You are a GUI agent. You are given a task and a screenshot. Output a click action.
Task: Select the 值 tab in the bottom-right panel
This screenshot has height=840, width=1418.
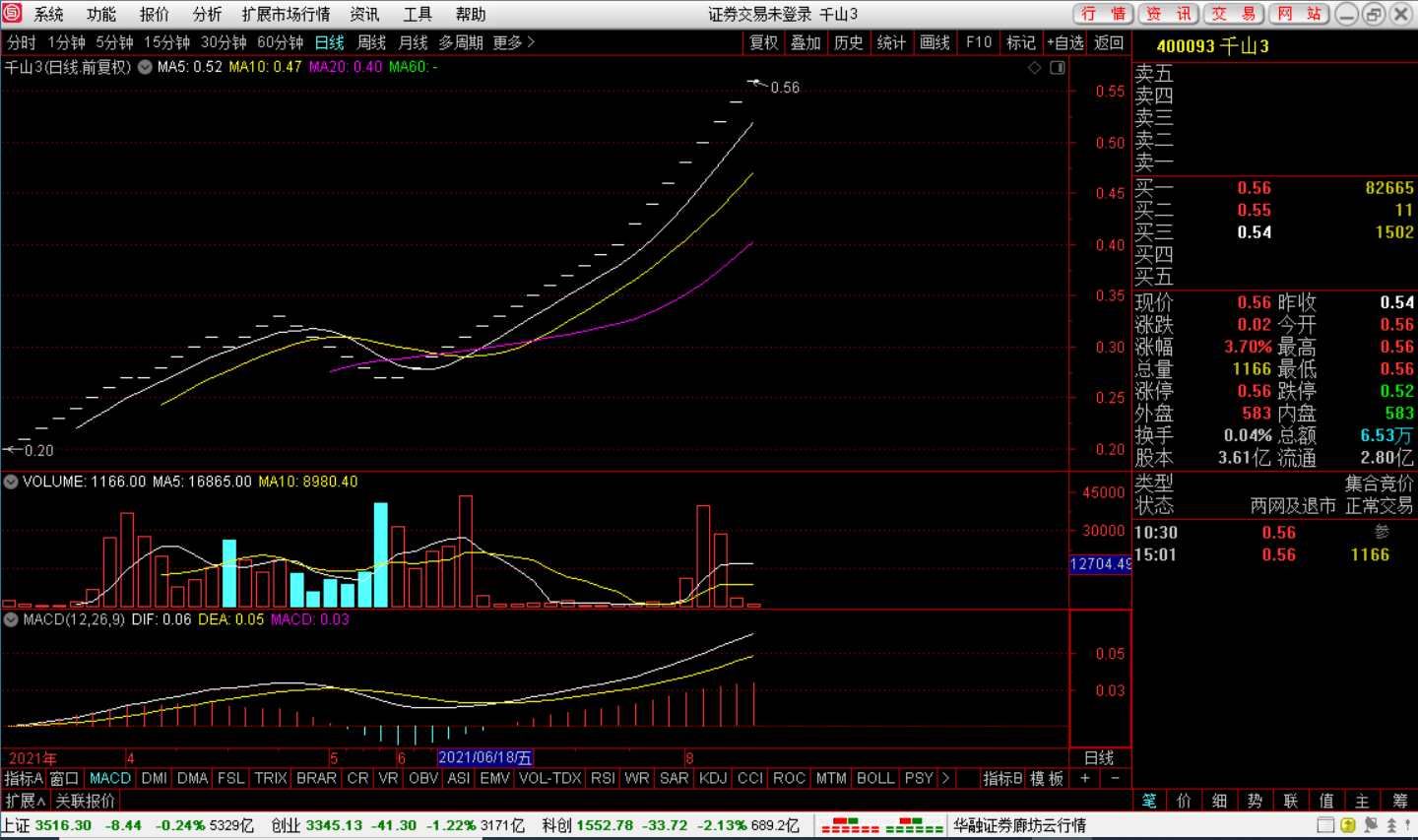(1326, 801)
